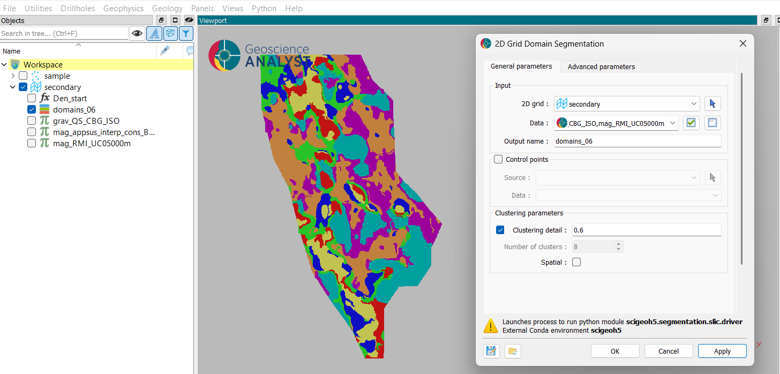Toggle the alphabetical sort 'A' button
Viewport: 780px width, 374px height.
click(154, 33)
